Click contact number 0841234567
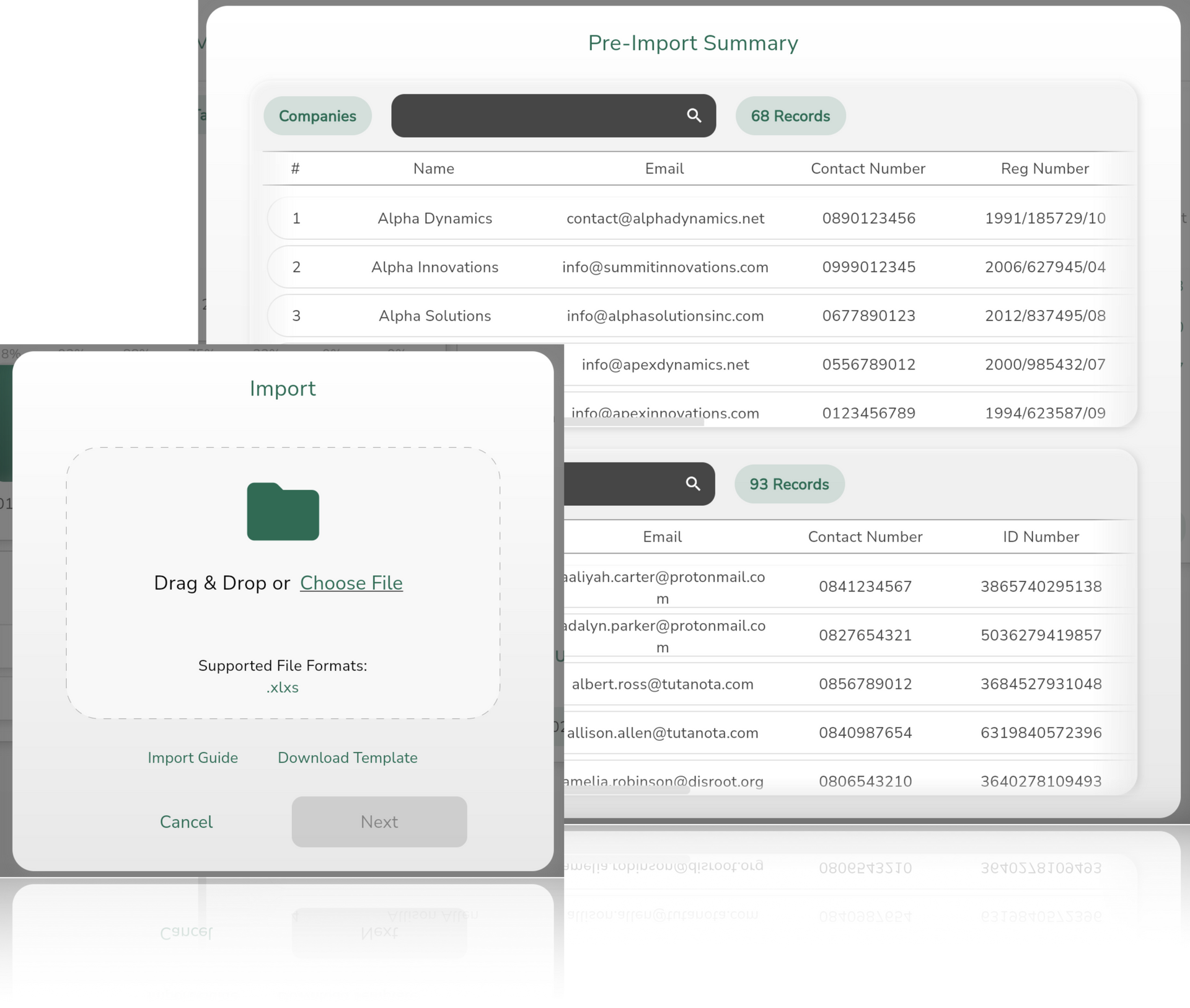The image size is (1190, 1008). tap(865, 586)
